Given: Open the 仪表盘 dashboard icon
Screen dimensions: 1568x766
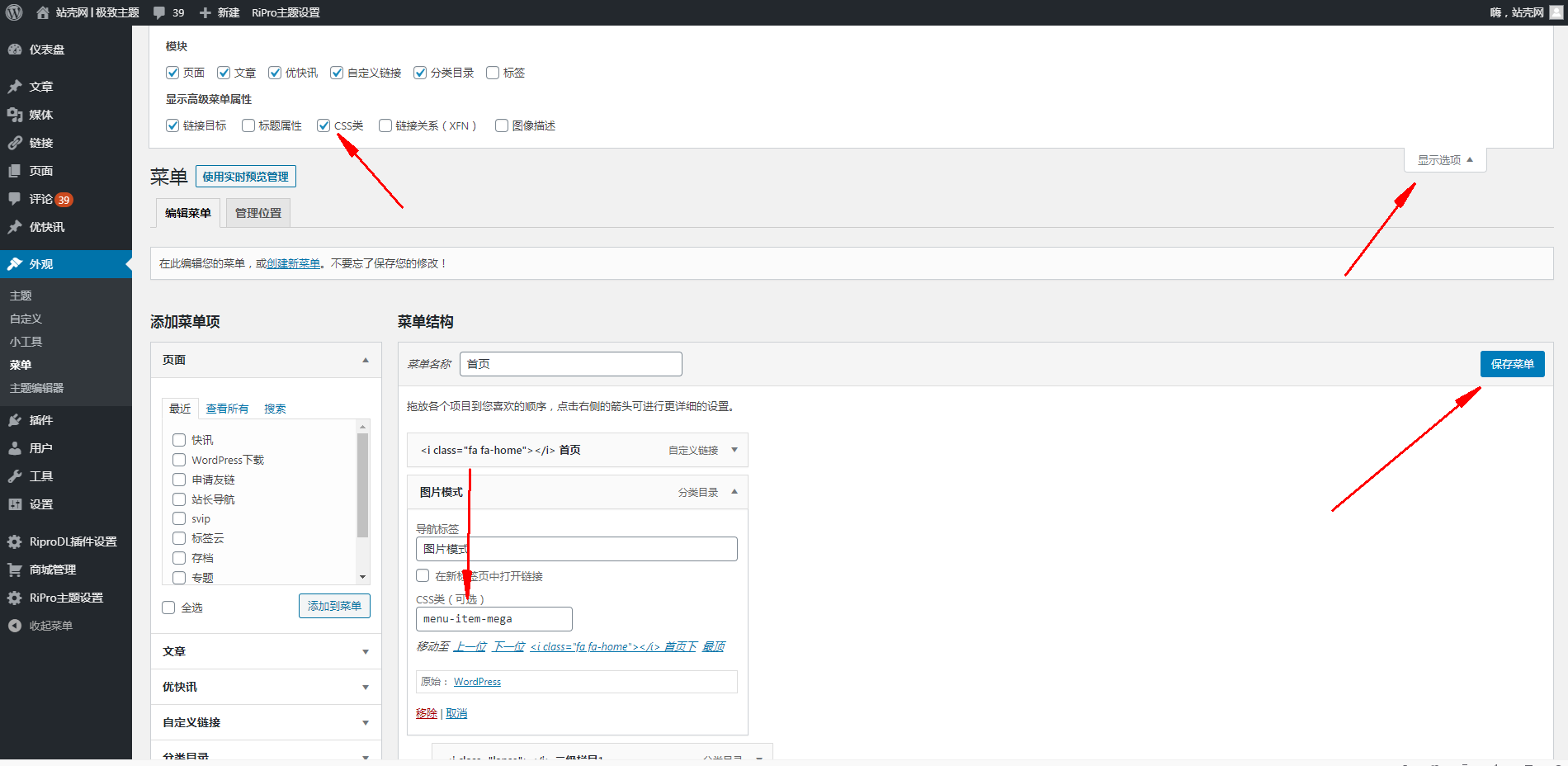Looking at the screenshot, I should point(15,50).
